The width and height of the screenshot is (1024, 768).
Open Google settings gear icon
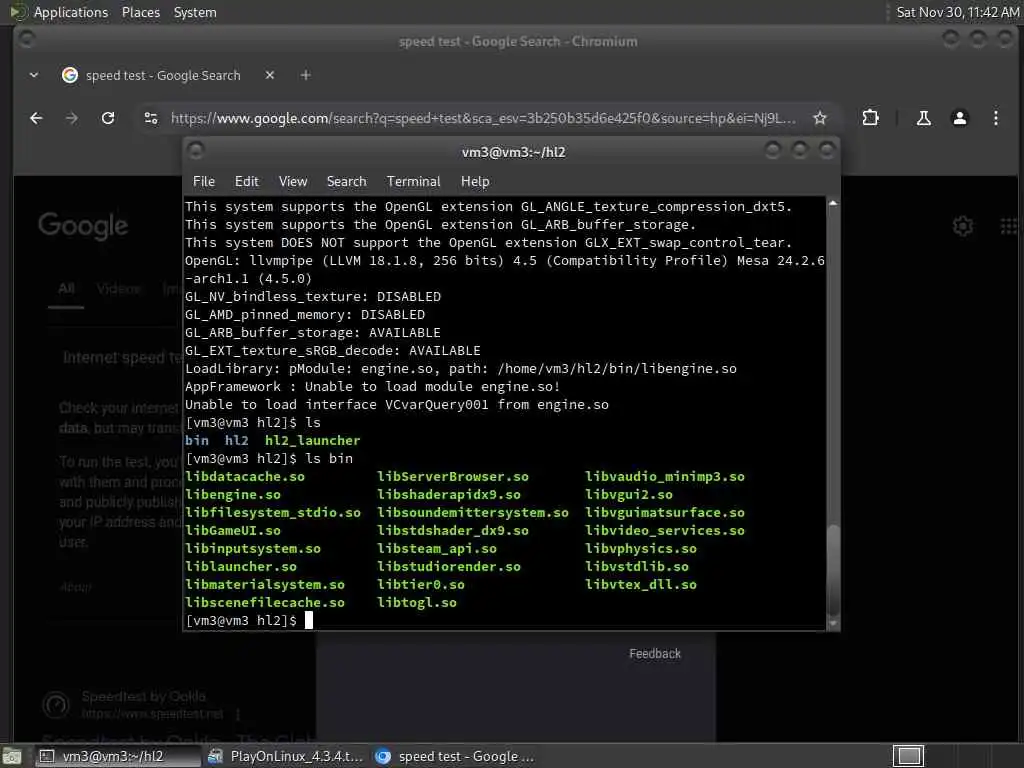(963, 226)
